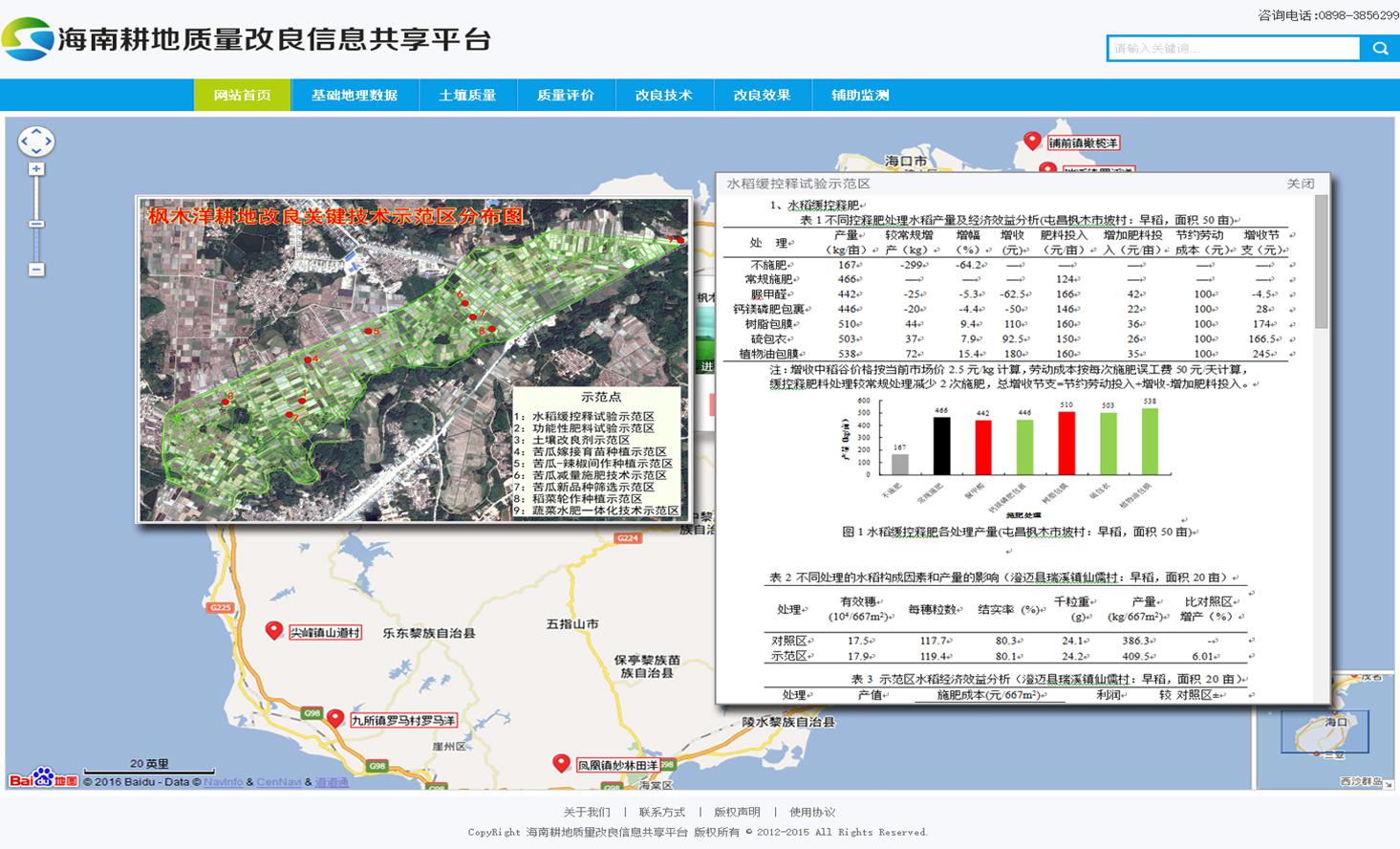Image resolution: width=1400 pixels, height=849 pixels.
Task: Click the 植物油包膜 table row label
Action: tap(769, 354)
